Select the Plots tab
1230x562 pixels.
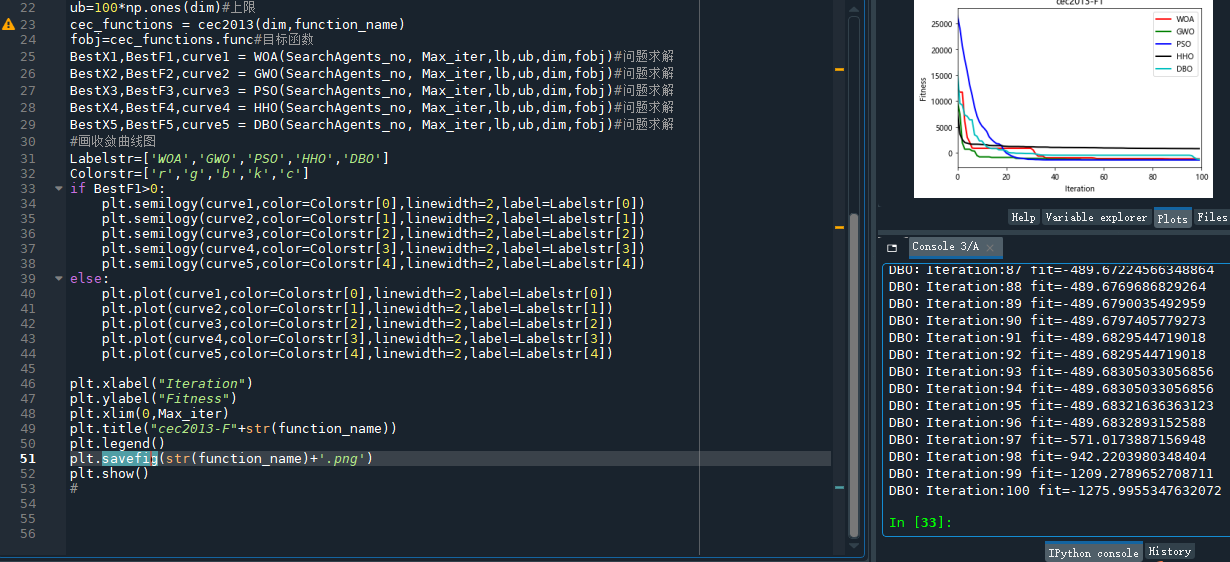coord(1172,217)
